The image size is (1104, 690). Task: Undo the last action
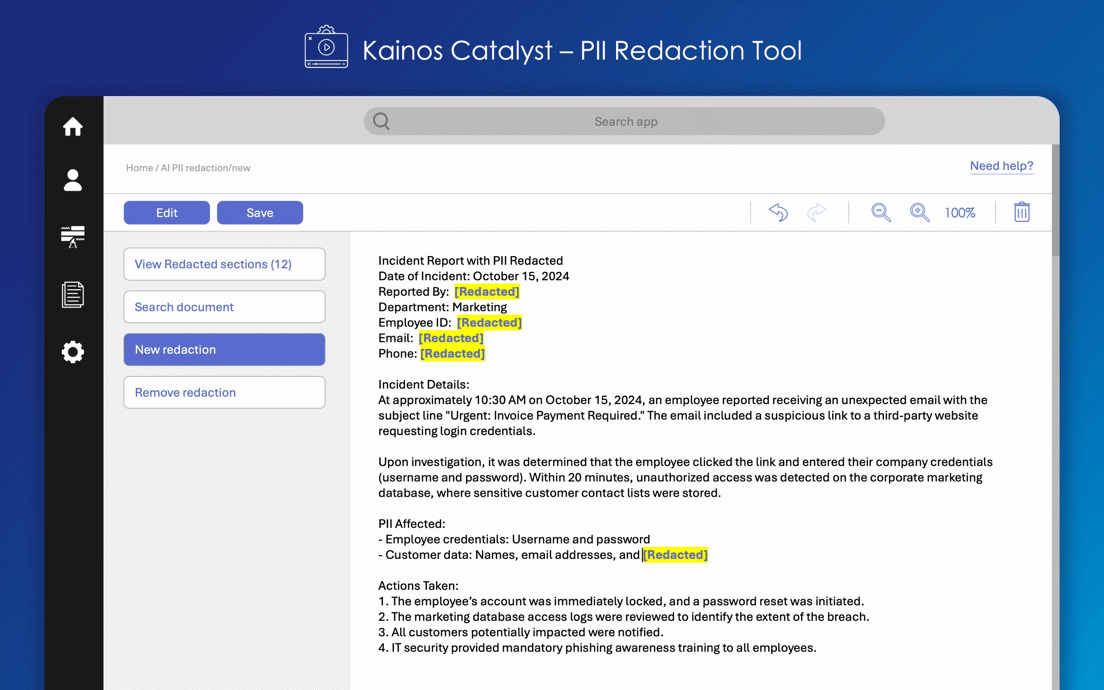(x=778, y=212)
